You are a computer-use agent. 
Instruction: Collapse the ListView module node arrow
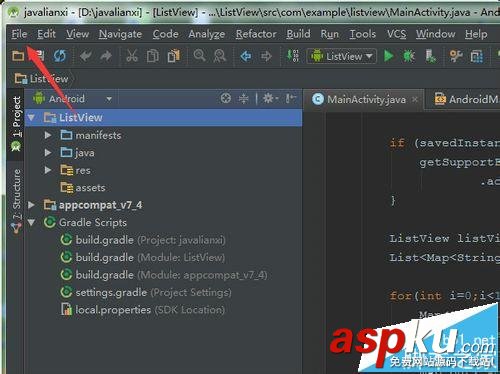[32, 117]
